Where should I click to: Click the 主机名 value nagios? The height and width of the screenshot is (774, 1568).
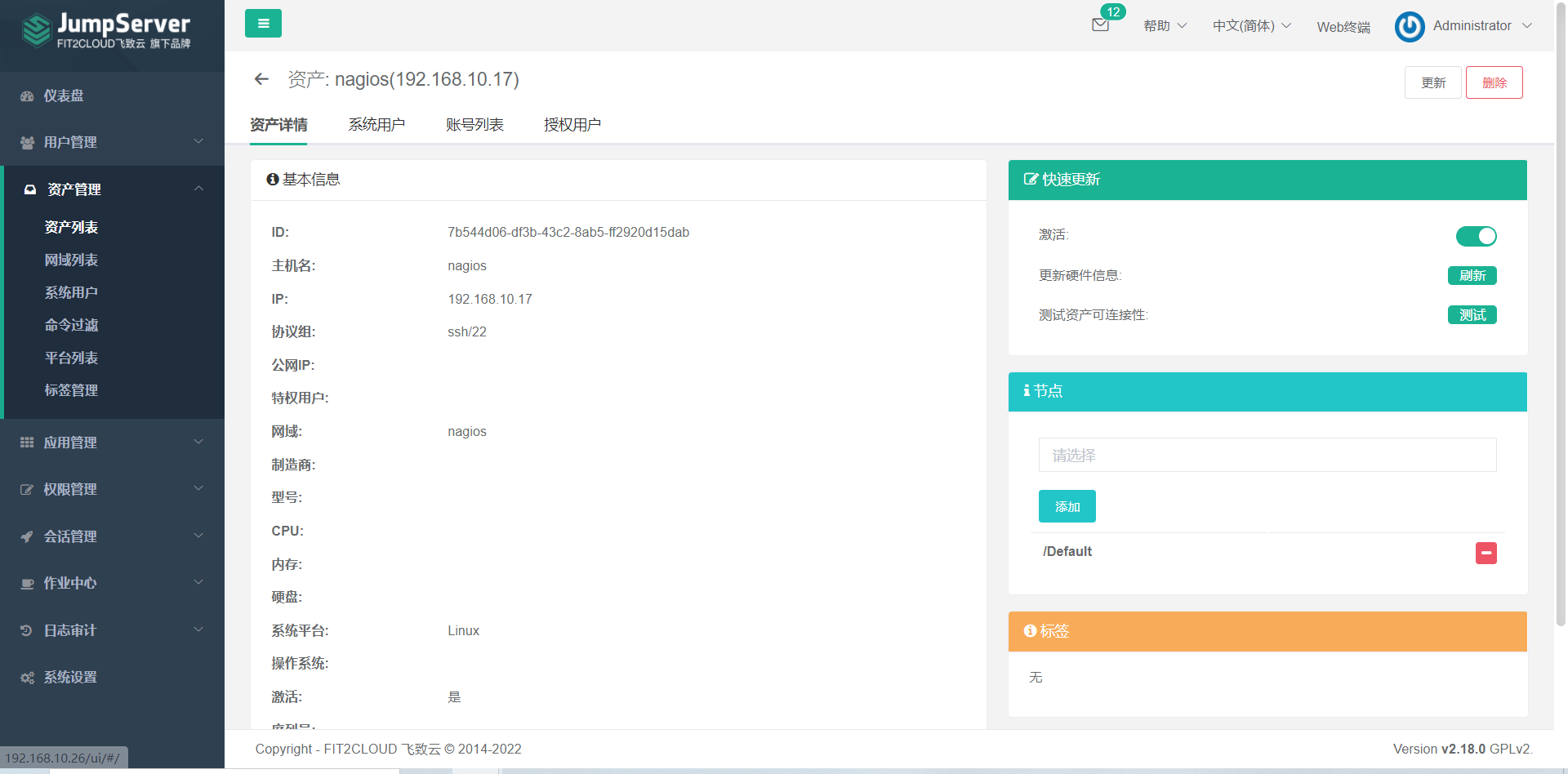pyautogui.click(x=467, y=266)
